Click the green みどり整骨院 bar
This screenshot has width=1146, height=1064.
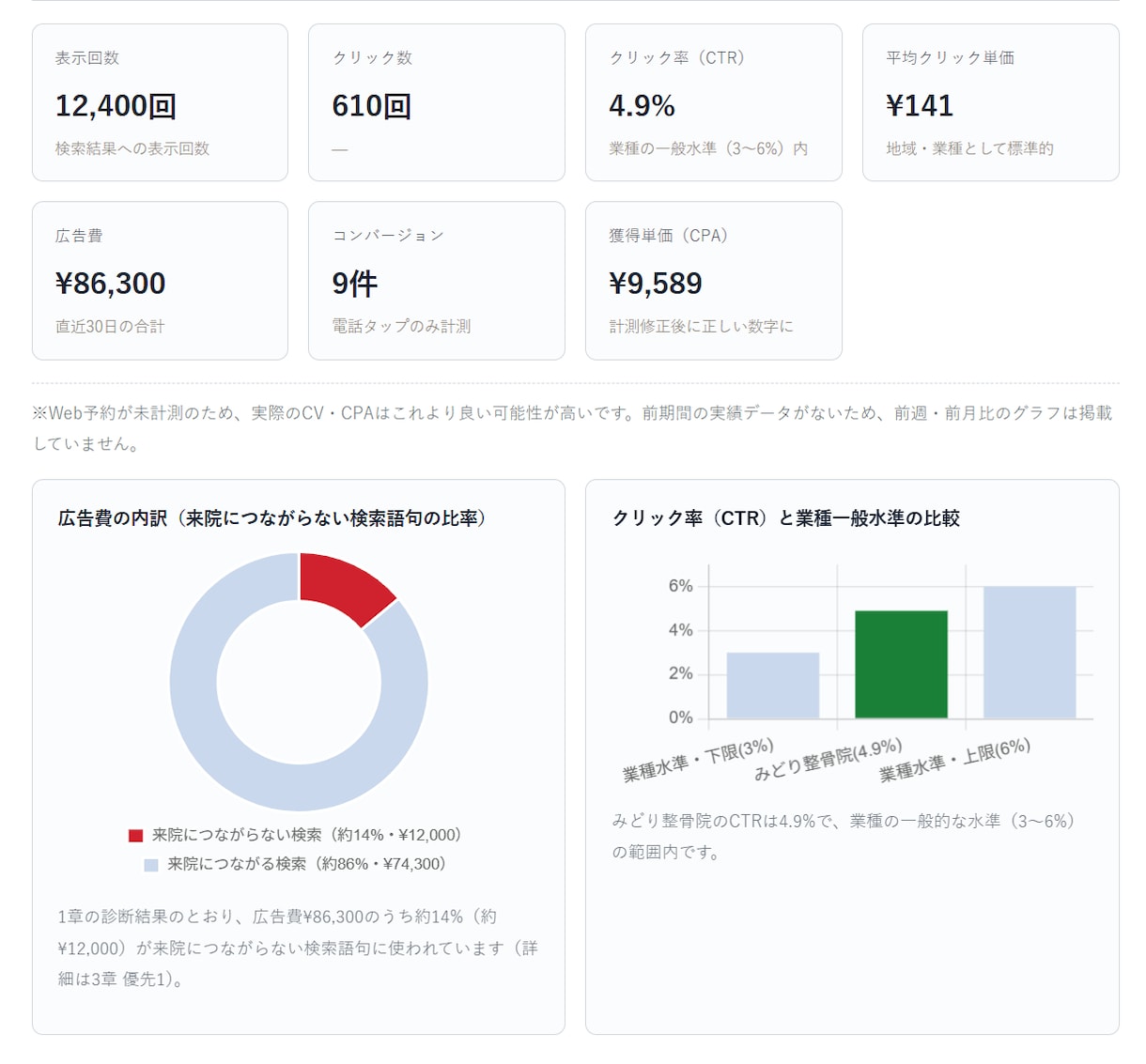click(x=901, y=665)
